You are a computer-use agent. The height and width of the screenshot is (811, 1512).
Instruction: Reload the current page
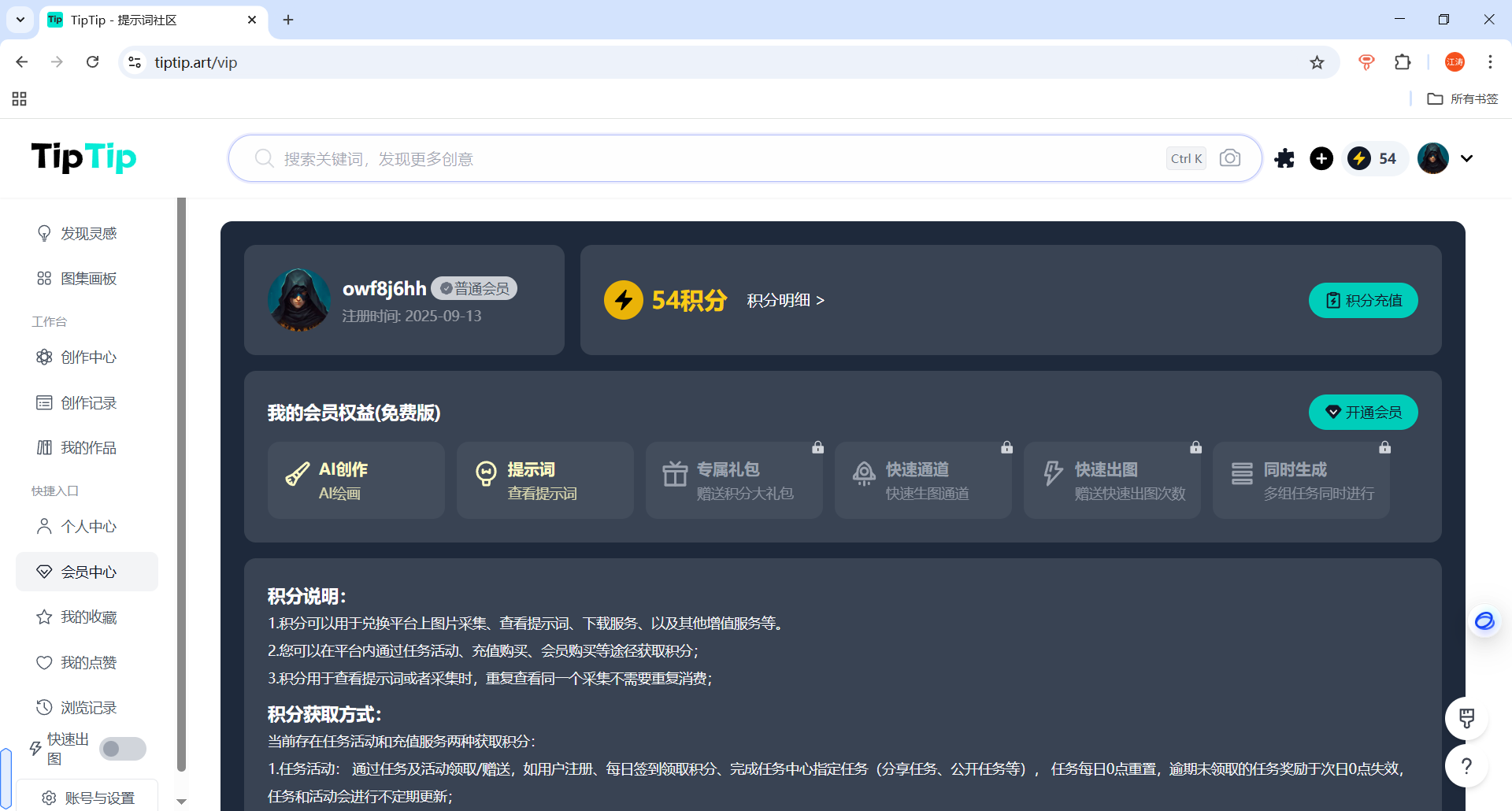(93, 62)
